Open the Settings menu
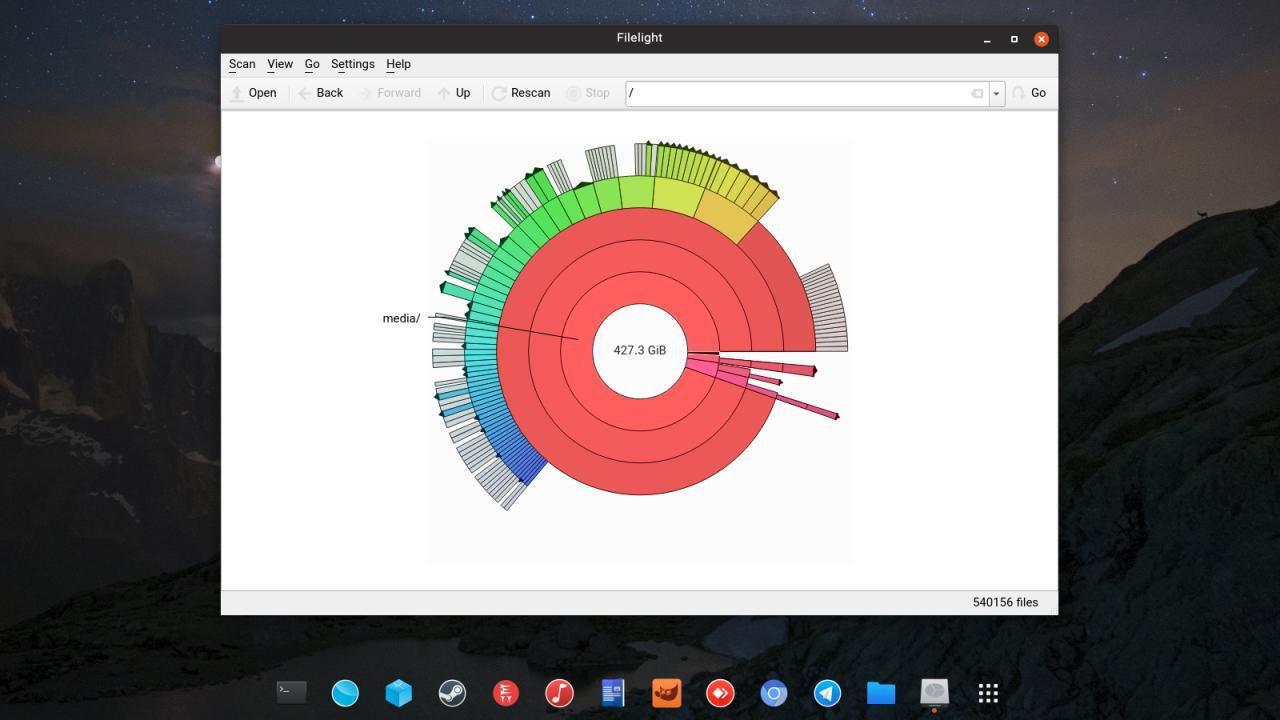Screen dimensions: 1280x720 [352, 64]
